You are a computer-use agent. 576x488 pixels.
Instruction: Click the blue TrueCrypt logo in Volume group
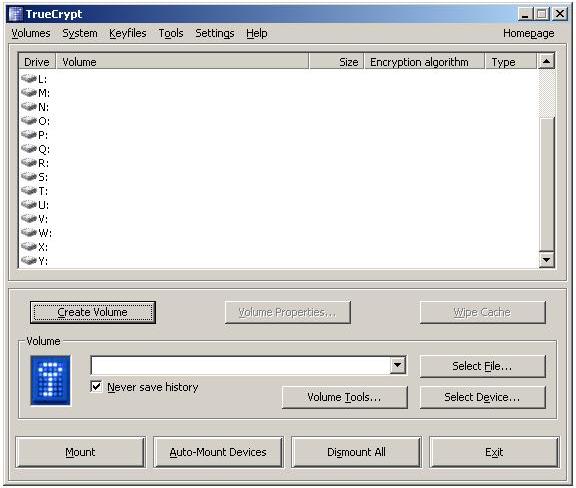50,380
